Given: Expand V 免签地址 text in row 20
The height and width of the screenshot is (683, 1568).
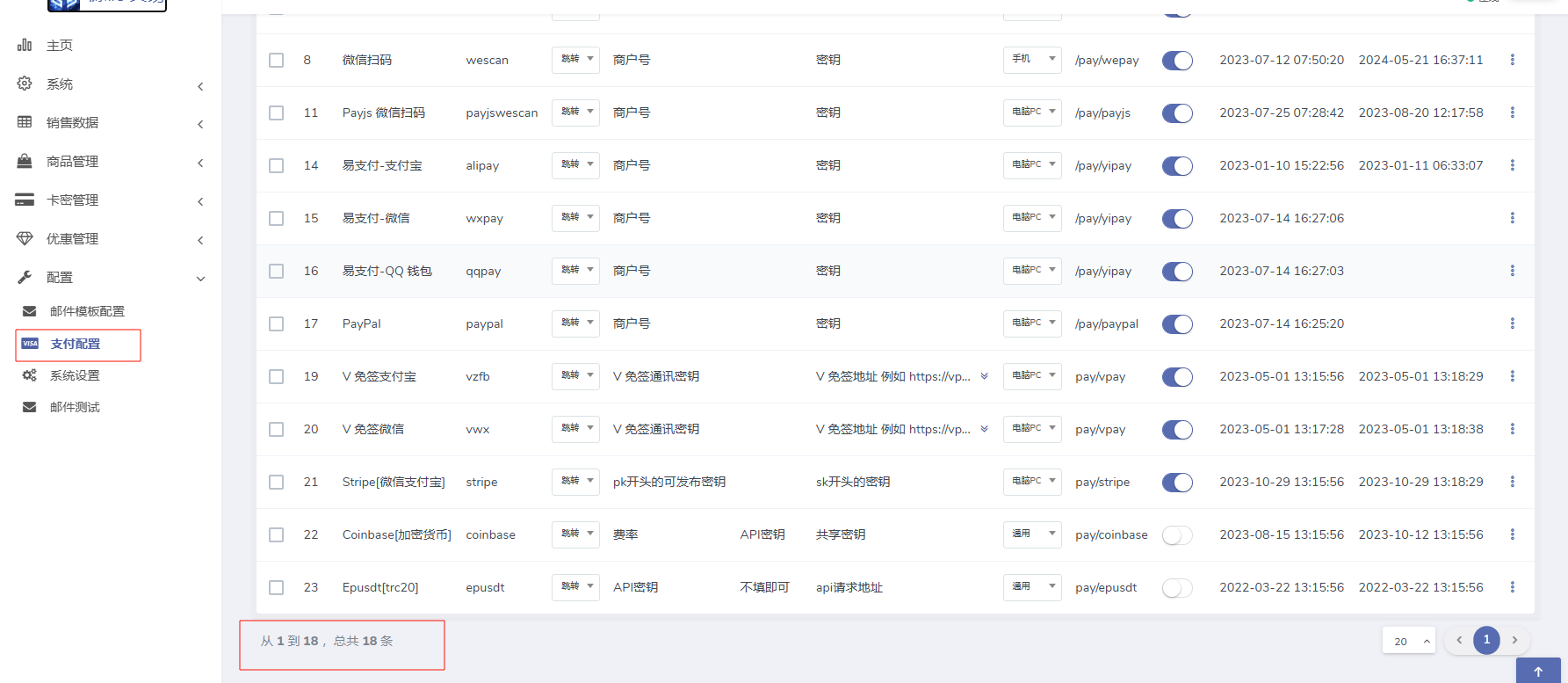Looking at the screenshot, I should (x=984, y=429).
